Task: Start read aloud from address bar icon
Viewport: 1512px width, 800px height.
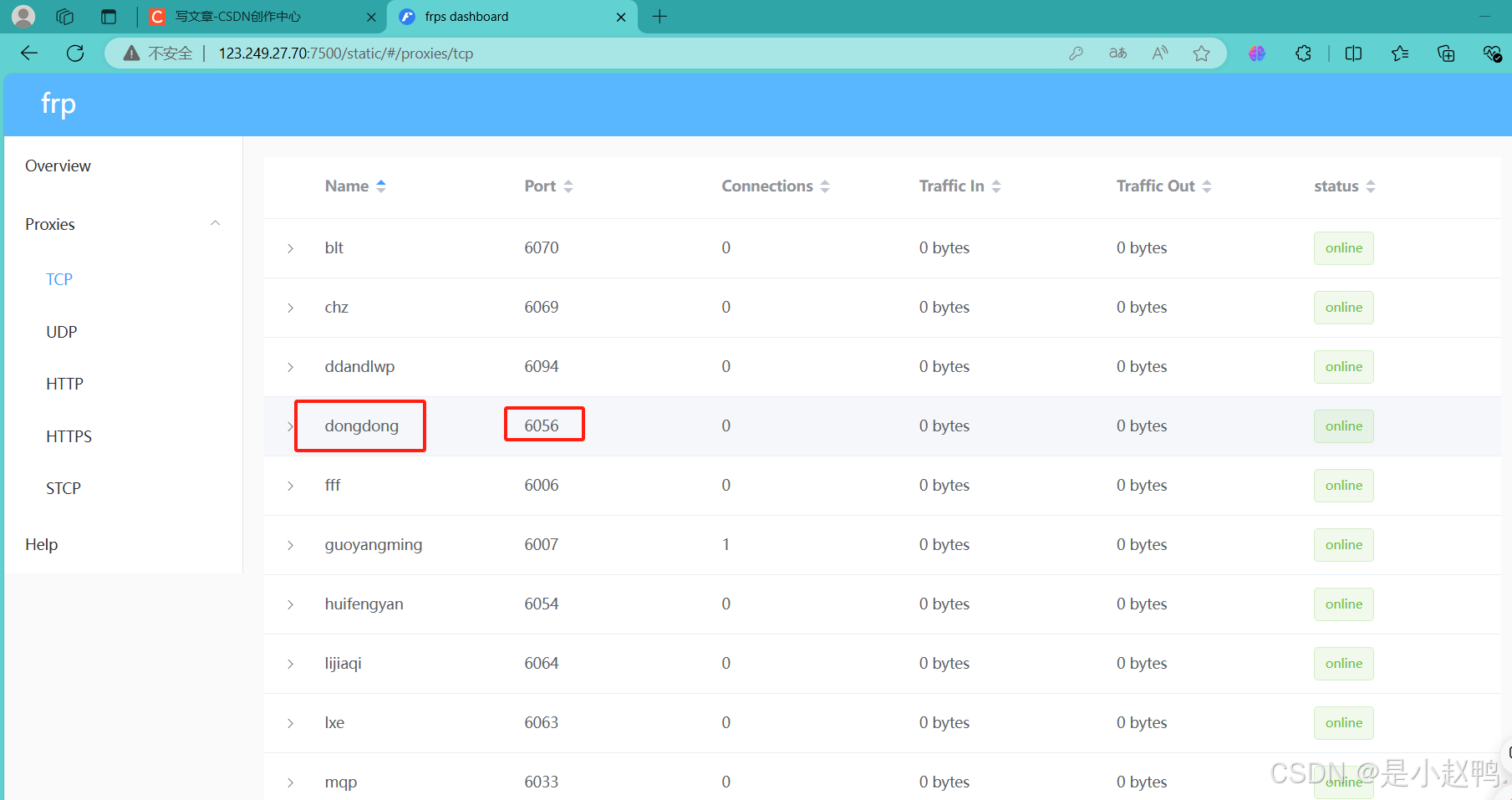Action: [x=1160, y=54]
